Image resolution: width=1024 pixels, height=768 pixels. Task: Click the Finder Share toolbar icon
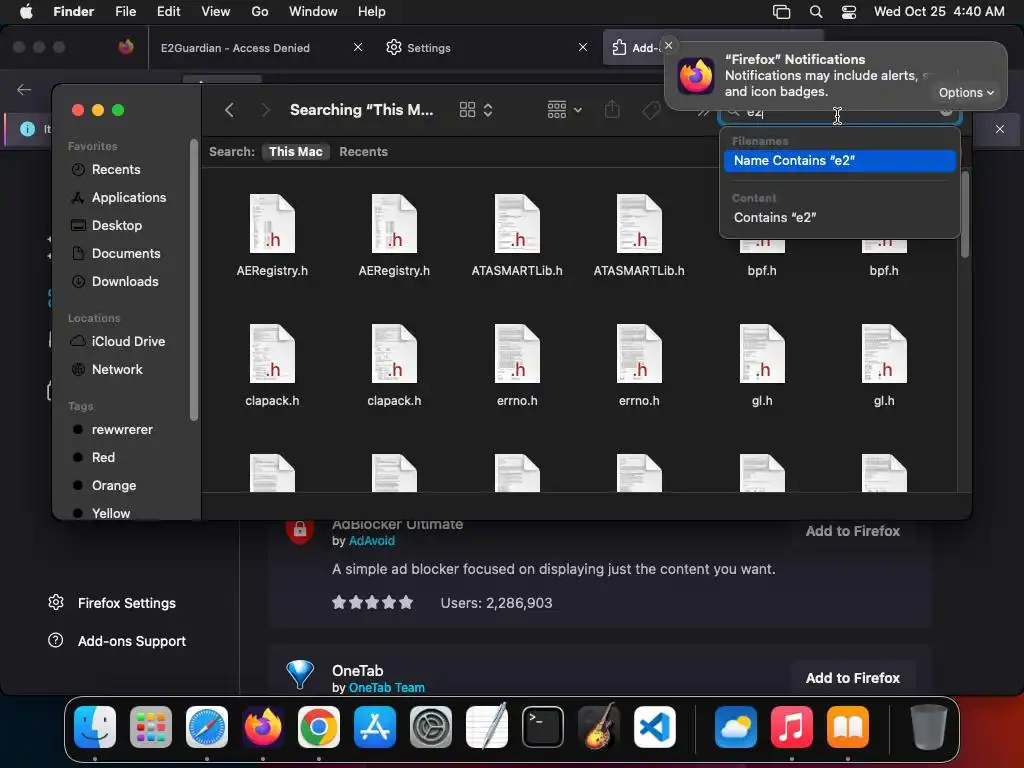pyautogui.click(x=612, y=110)
